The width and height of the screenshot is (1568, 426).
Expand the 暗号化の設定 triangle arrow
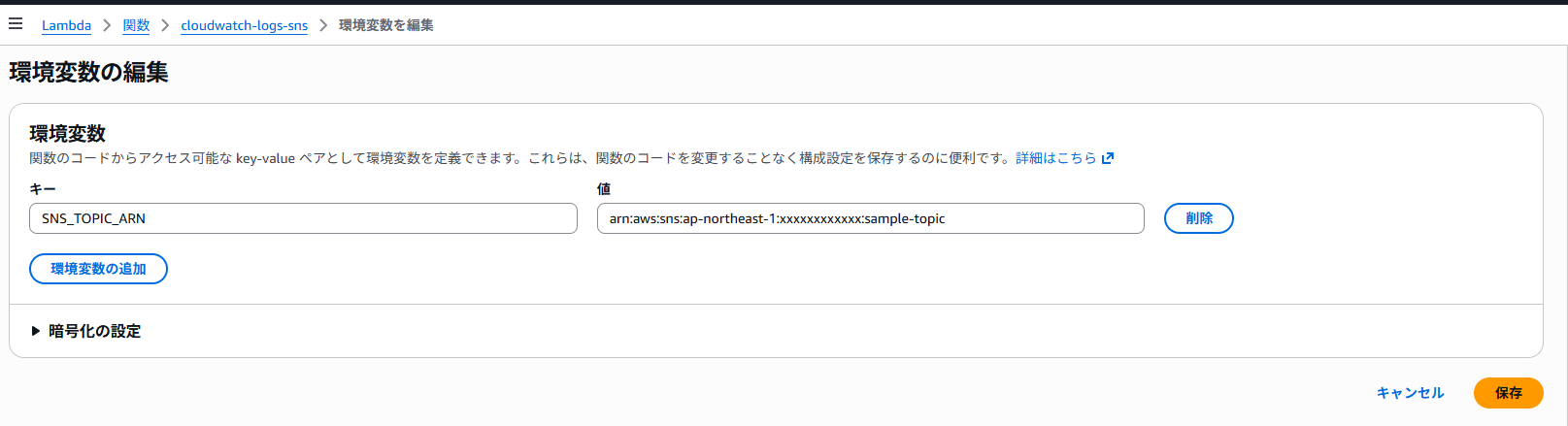(36, 331)
